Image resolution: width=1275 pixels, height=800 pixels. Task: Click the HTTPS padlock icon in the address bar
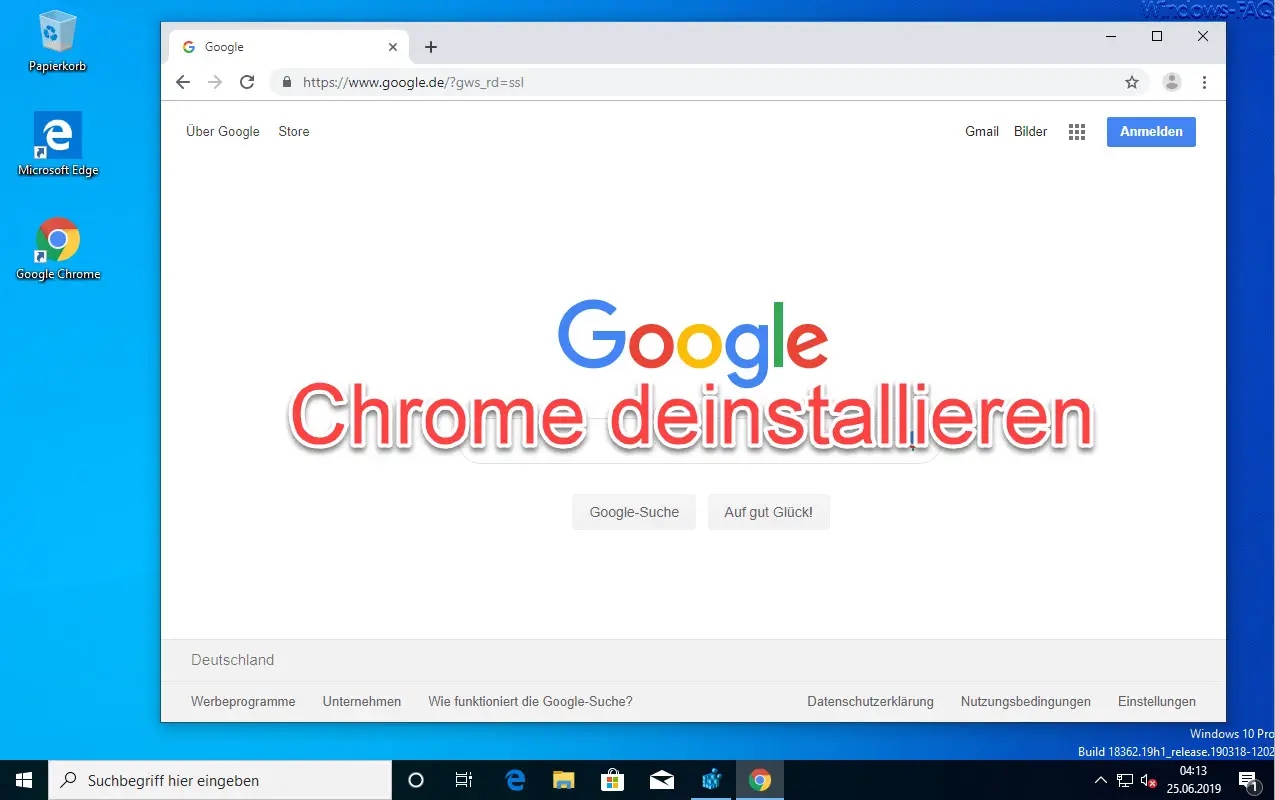click(x=287, y=82)
